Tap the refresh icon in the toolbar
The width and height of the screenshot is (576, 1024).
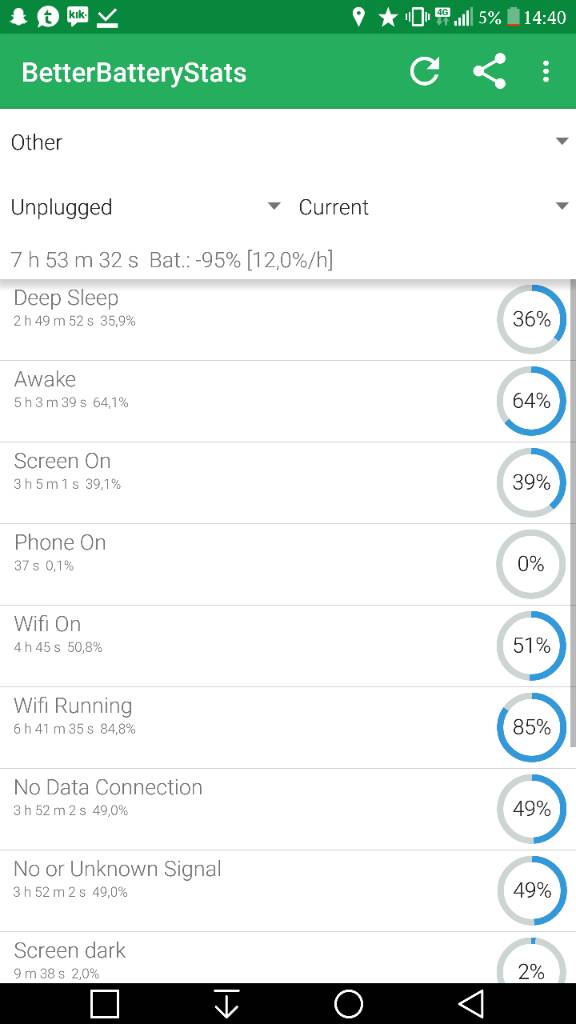[424, 71]
